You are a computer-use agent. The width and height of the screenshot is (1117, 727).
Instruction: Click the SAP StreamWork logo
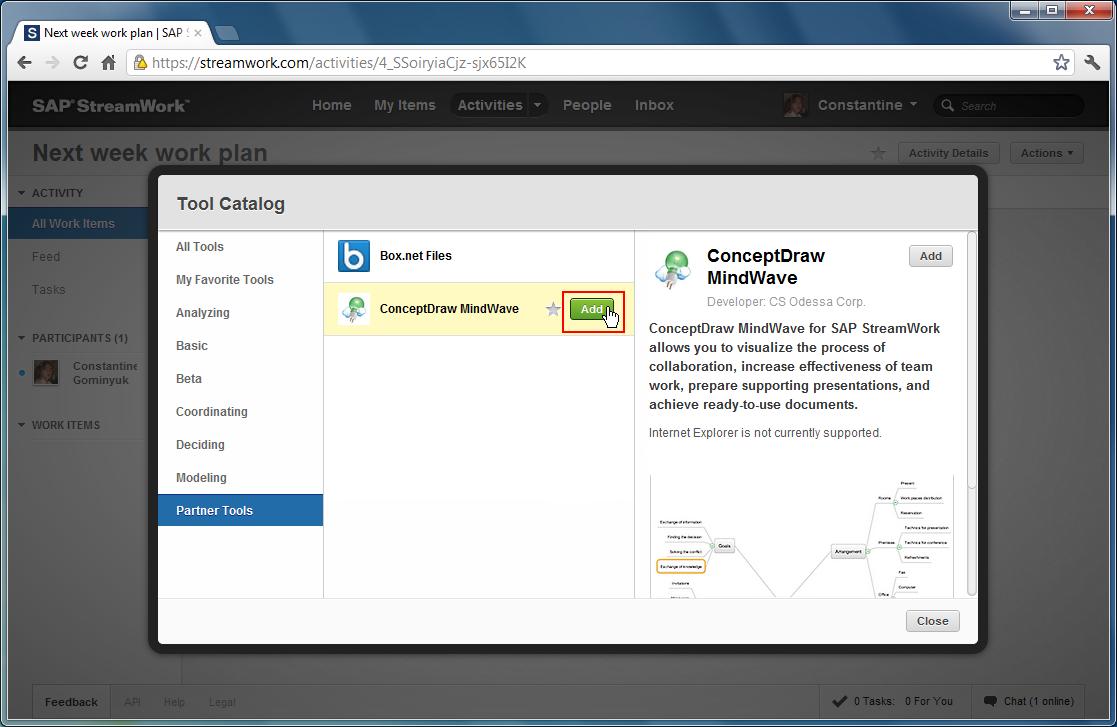coord(110,105)
